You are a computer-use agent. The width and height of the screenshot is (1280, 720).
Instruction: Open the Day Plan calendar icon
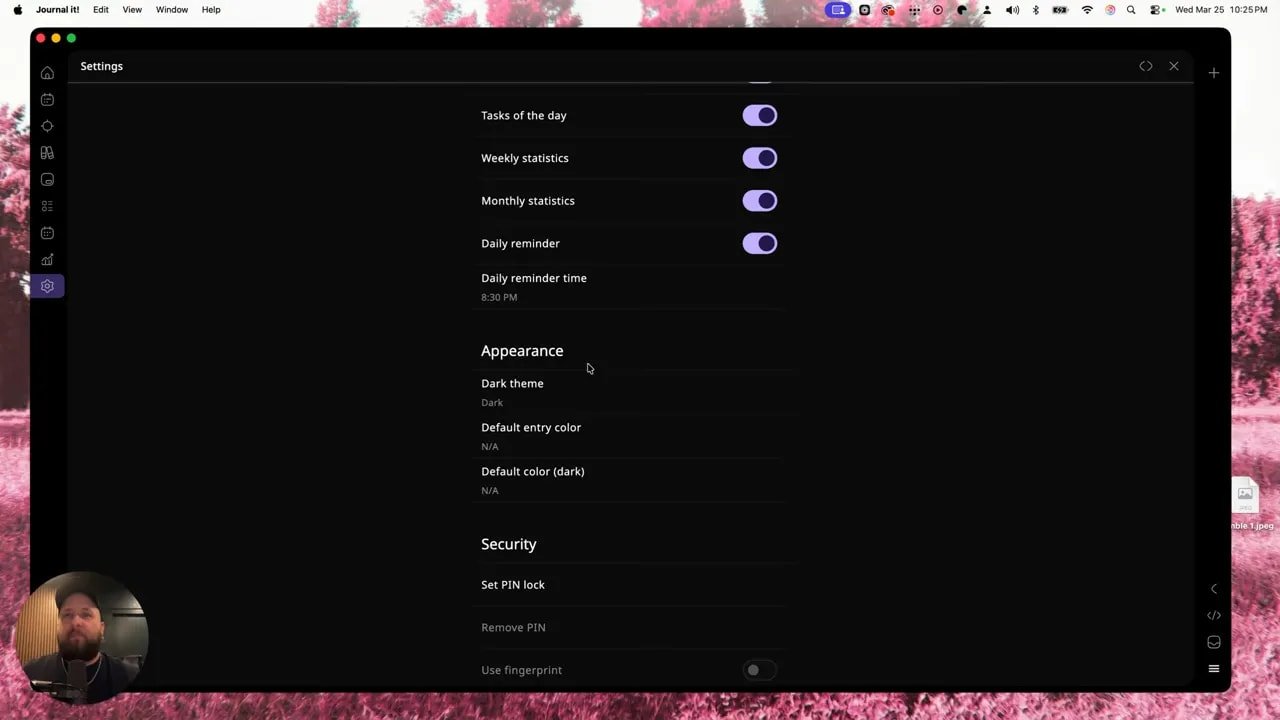(x=47, y=99)
